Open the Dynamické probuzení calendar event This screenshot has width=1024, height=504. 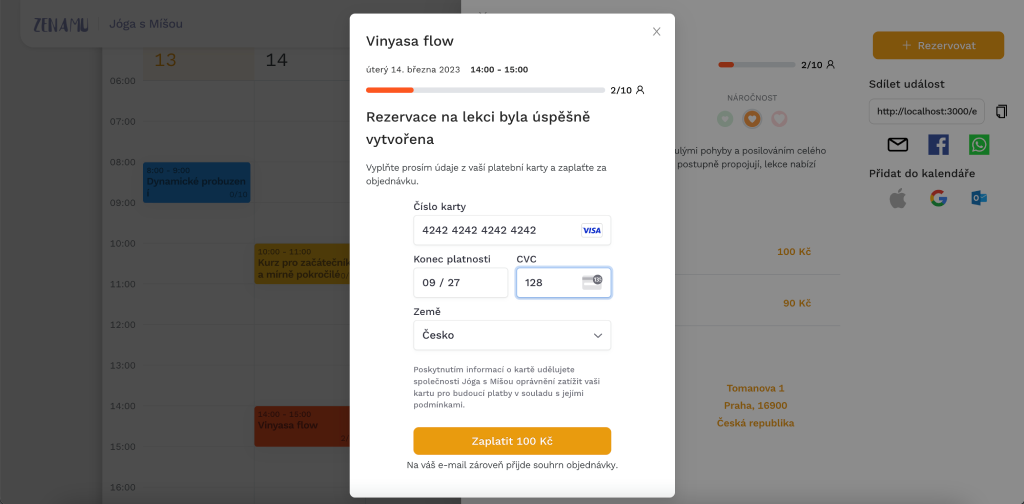[197, 182]
